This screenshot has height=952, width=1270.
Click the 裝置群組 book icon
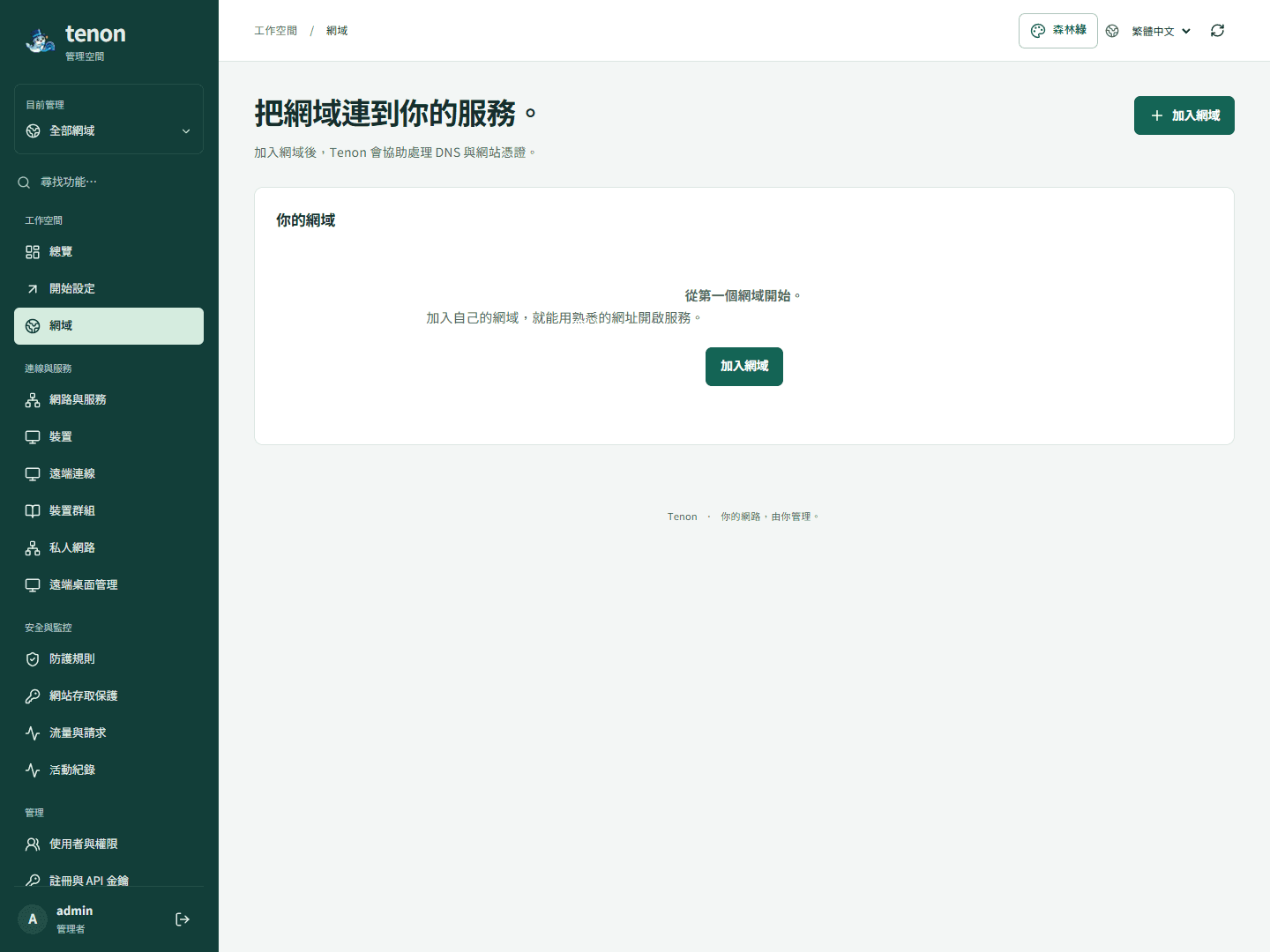[33, 511]
